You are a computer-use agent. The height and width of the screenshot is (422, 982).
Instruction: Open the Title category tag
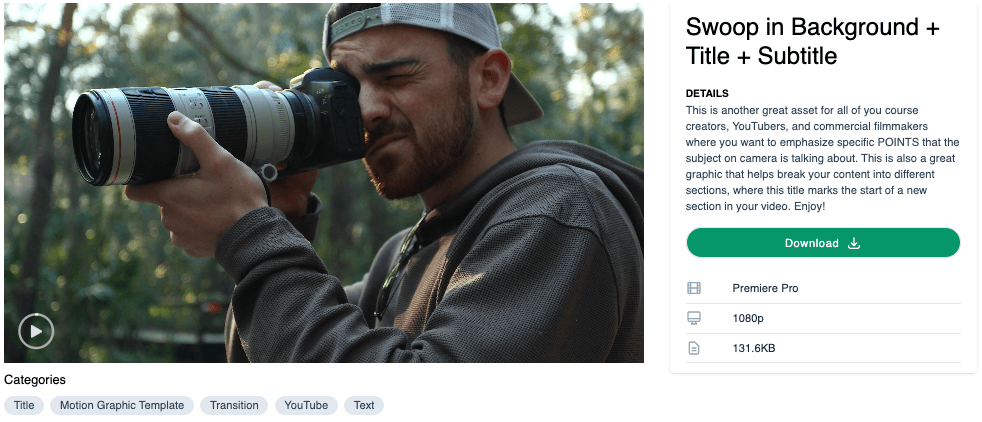[x=24, y=405]
